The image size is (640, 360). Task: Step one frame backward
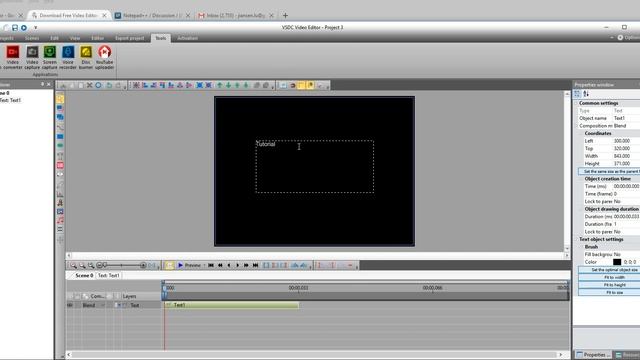tap(229, 265)
